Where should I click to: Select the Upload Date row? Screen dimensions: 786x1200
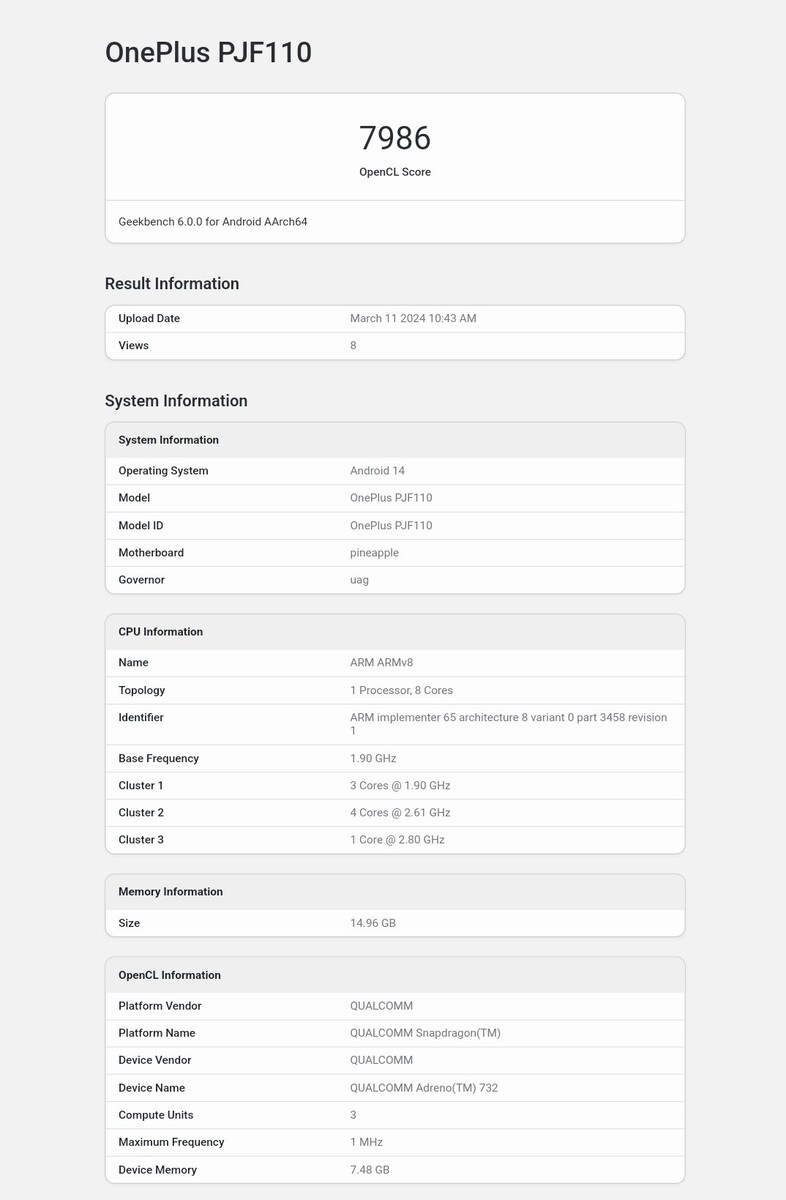pyautogui.click(x=395, y=319)
